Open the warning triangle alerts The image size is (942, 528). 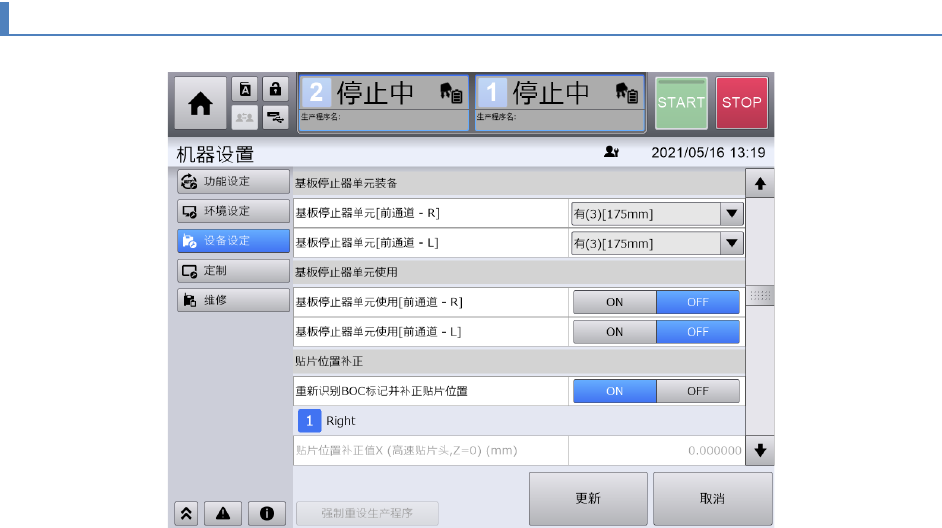pos(223,513)
